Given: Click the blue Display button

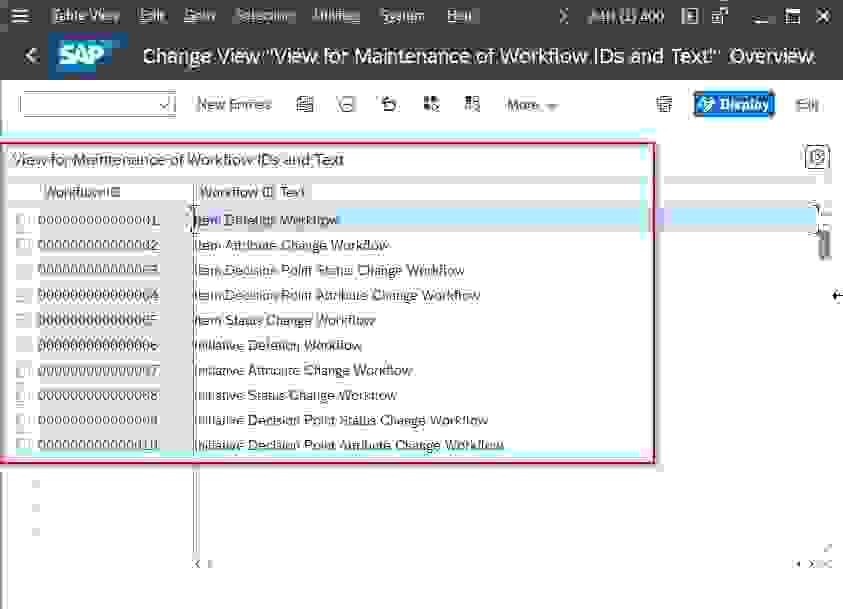Looking at the screenshot, I should tap(734, 104).
